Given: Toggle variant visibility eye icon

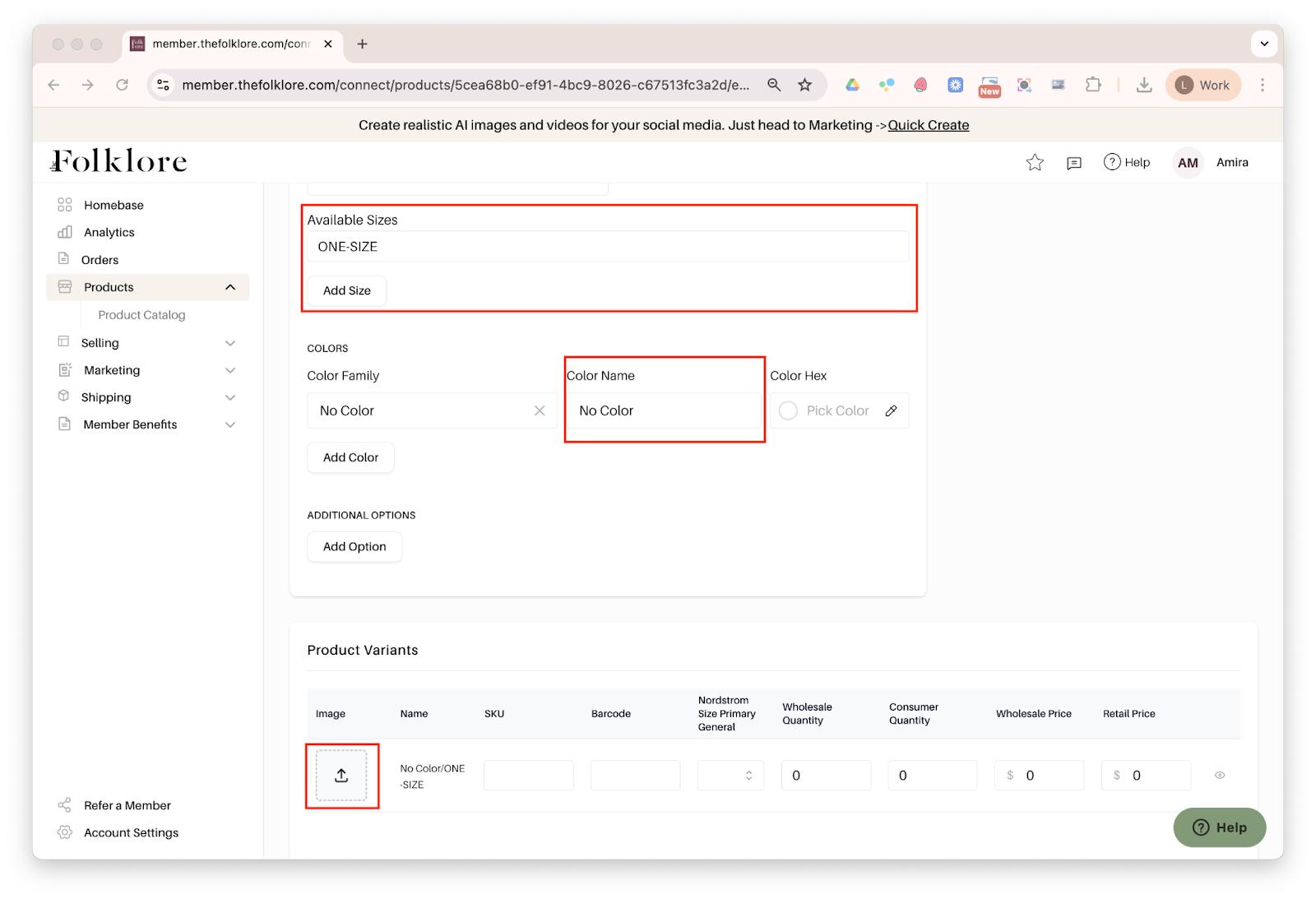Looking at the screenshot, I should tap(1220, 775).
